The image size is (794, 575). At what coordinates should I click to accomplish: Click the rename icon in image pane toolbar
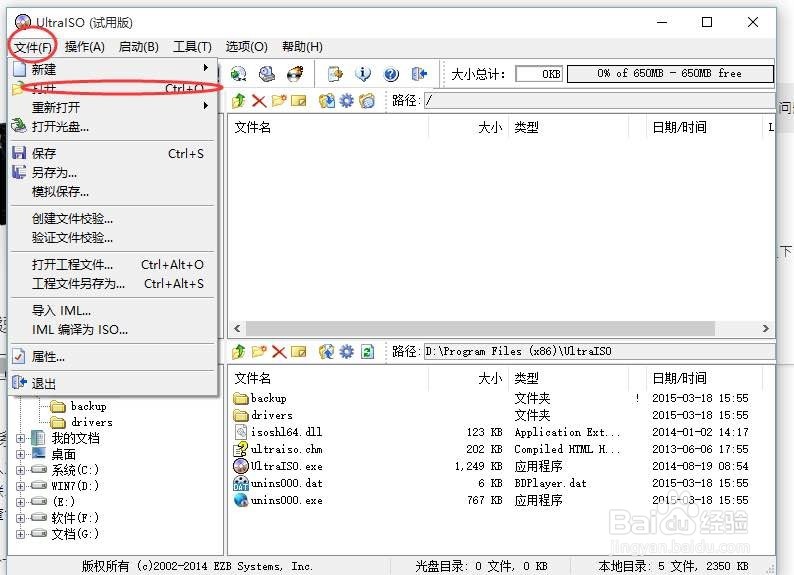[299, 100]
